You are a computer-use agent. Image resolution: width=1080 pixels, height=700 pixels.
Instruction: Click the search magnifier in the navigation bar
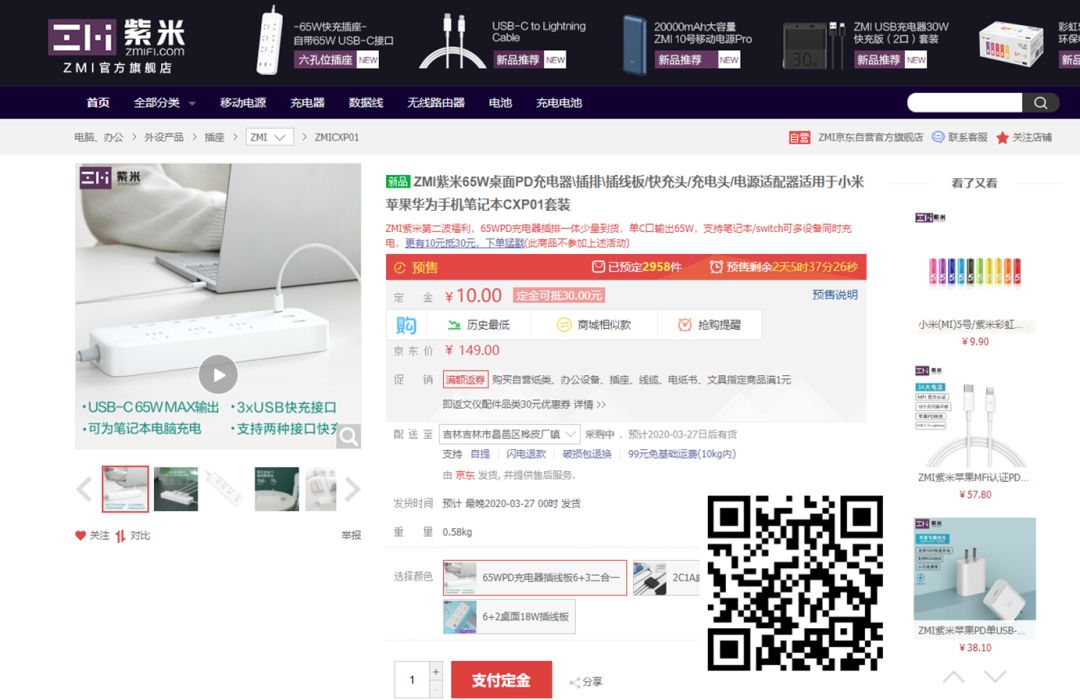tap(1040, 102)
